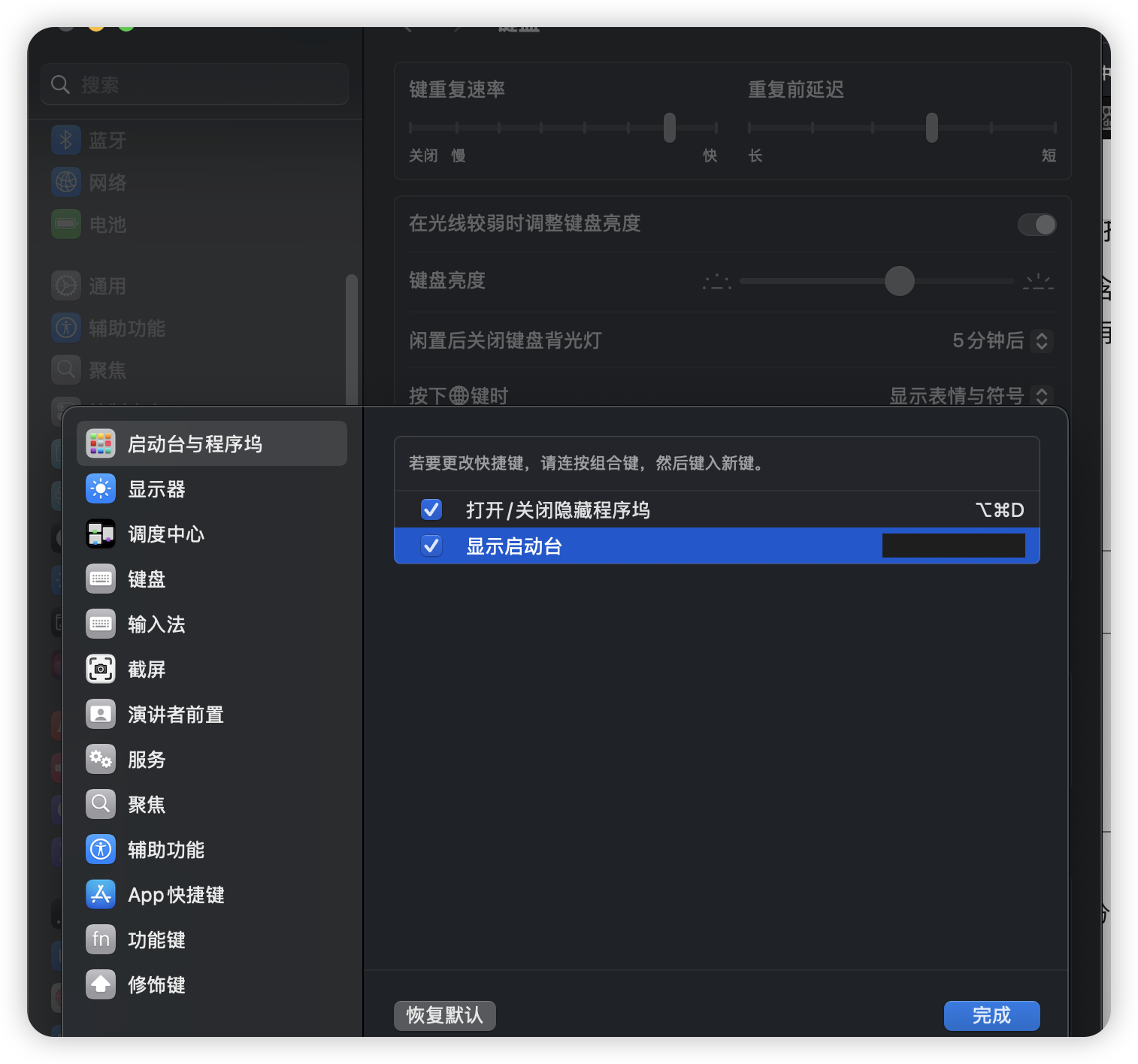1138x1064 pixels.
Task: Click the Displays icon (显示器)
Action: coord(101,489)
